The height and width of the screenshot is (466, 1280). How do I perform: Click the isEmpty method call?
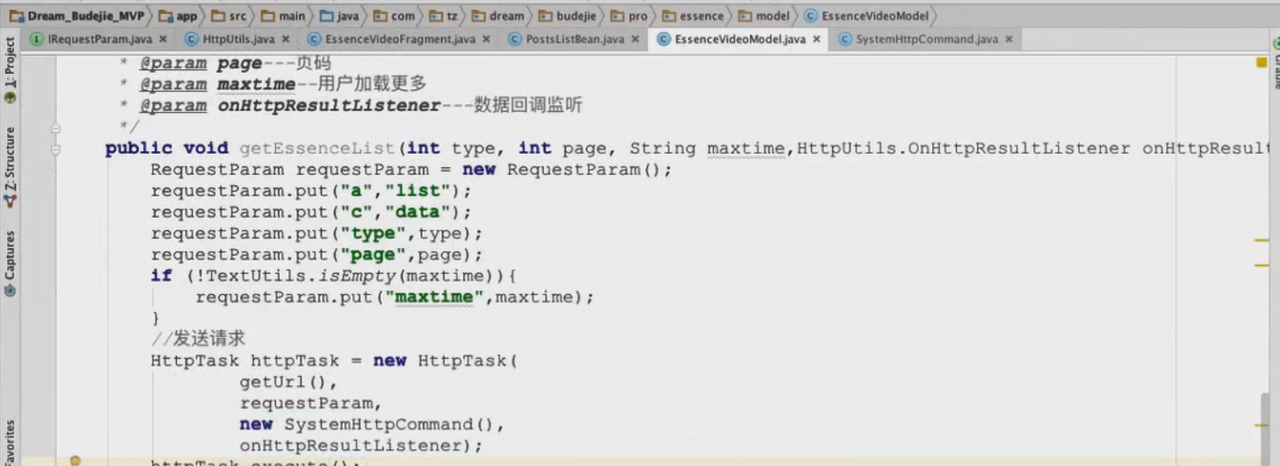[x=357, y=275]
